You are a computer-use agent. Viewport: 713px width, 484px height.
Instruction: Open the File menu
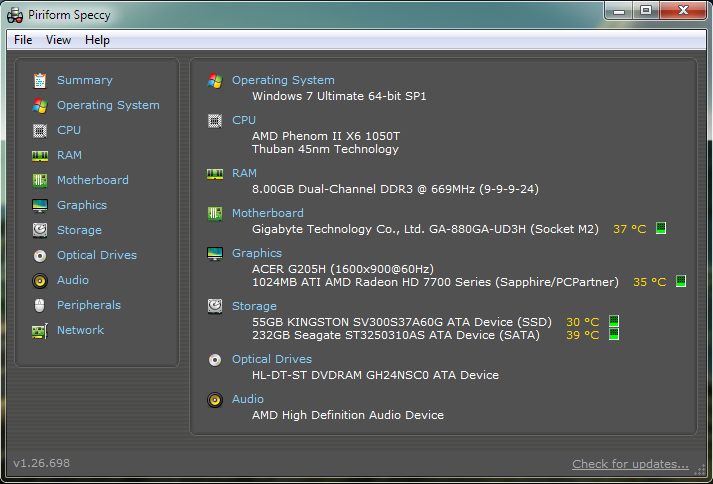point(23,40)
